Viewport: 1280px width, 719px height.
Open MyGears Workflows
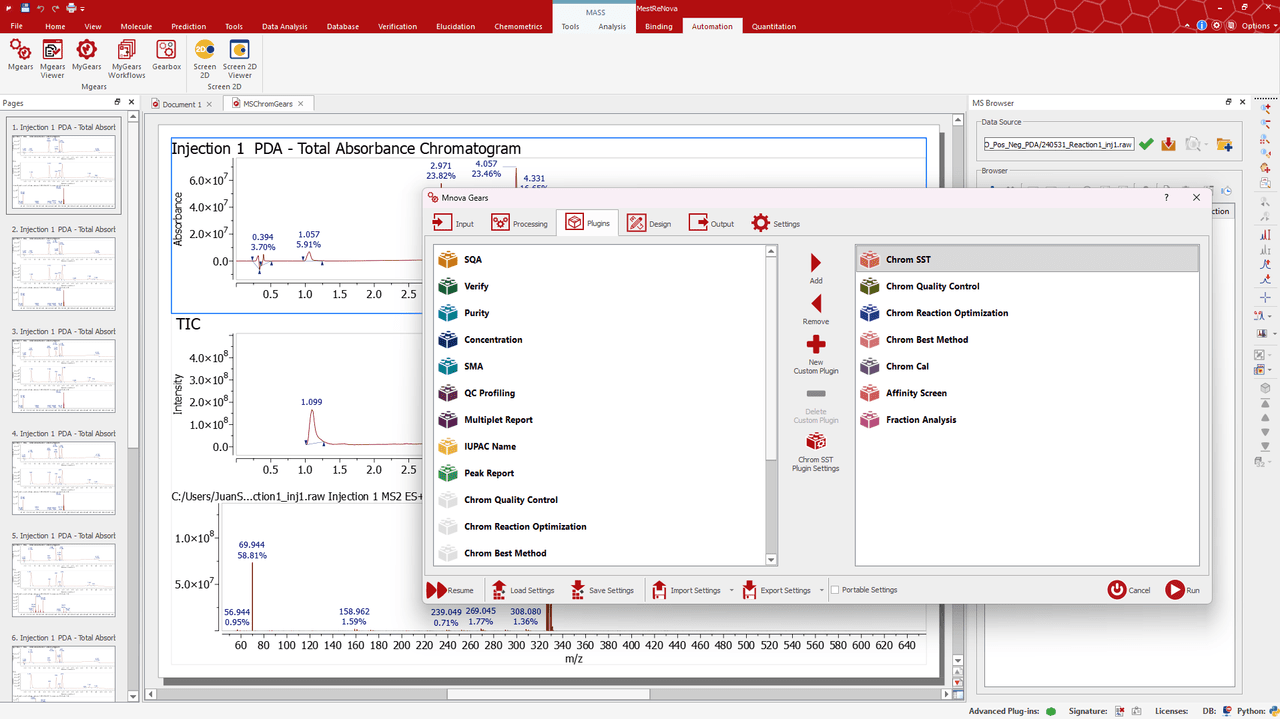tap(127, 58)
